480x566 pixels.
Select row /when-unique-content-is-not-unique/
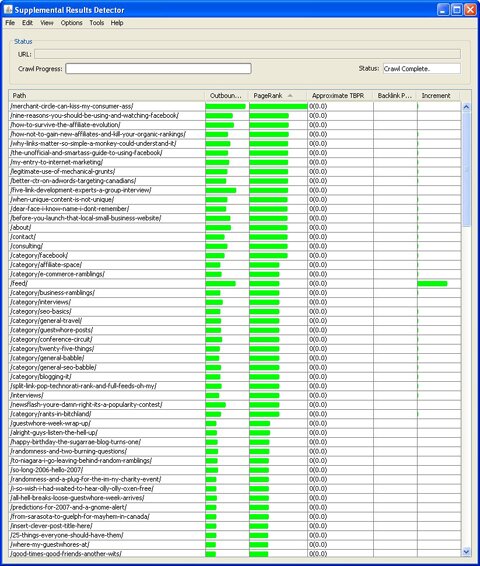tap(235, 200)
